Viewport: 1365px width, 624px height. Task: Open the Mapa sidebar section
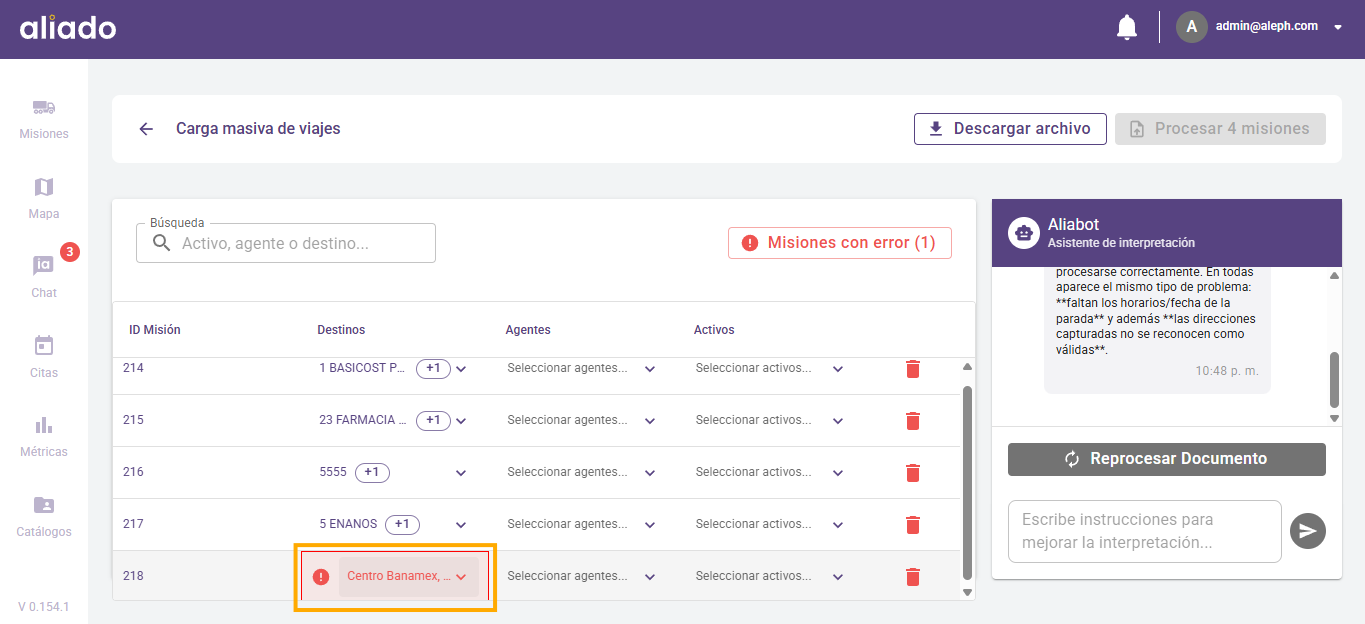pos(44,198)
